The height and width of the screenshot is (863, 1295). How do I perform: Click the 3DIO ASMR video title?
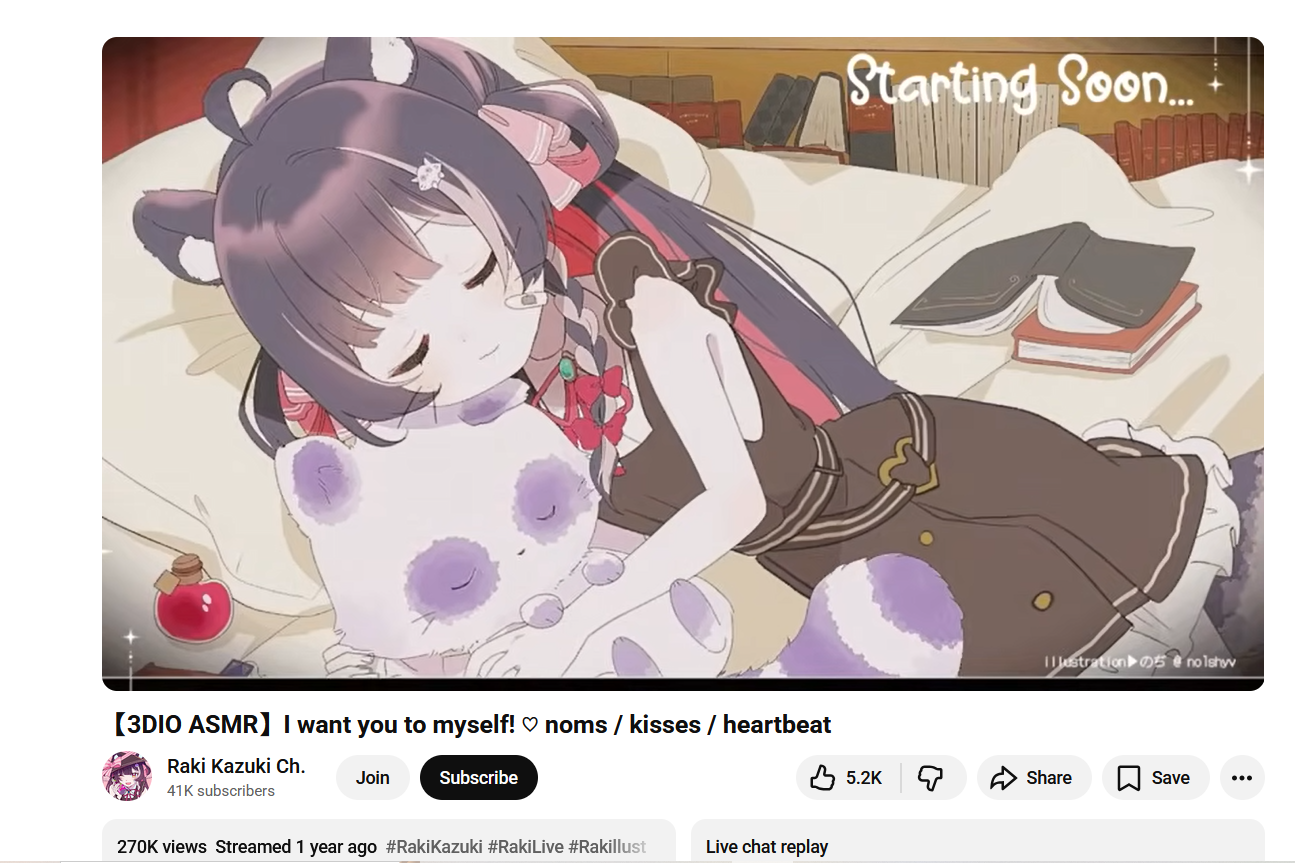tap(467, 725)
